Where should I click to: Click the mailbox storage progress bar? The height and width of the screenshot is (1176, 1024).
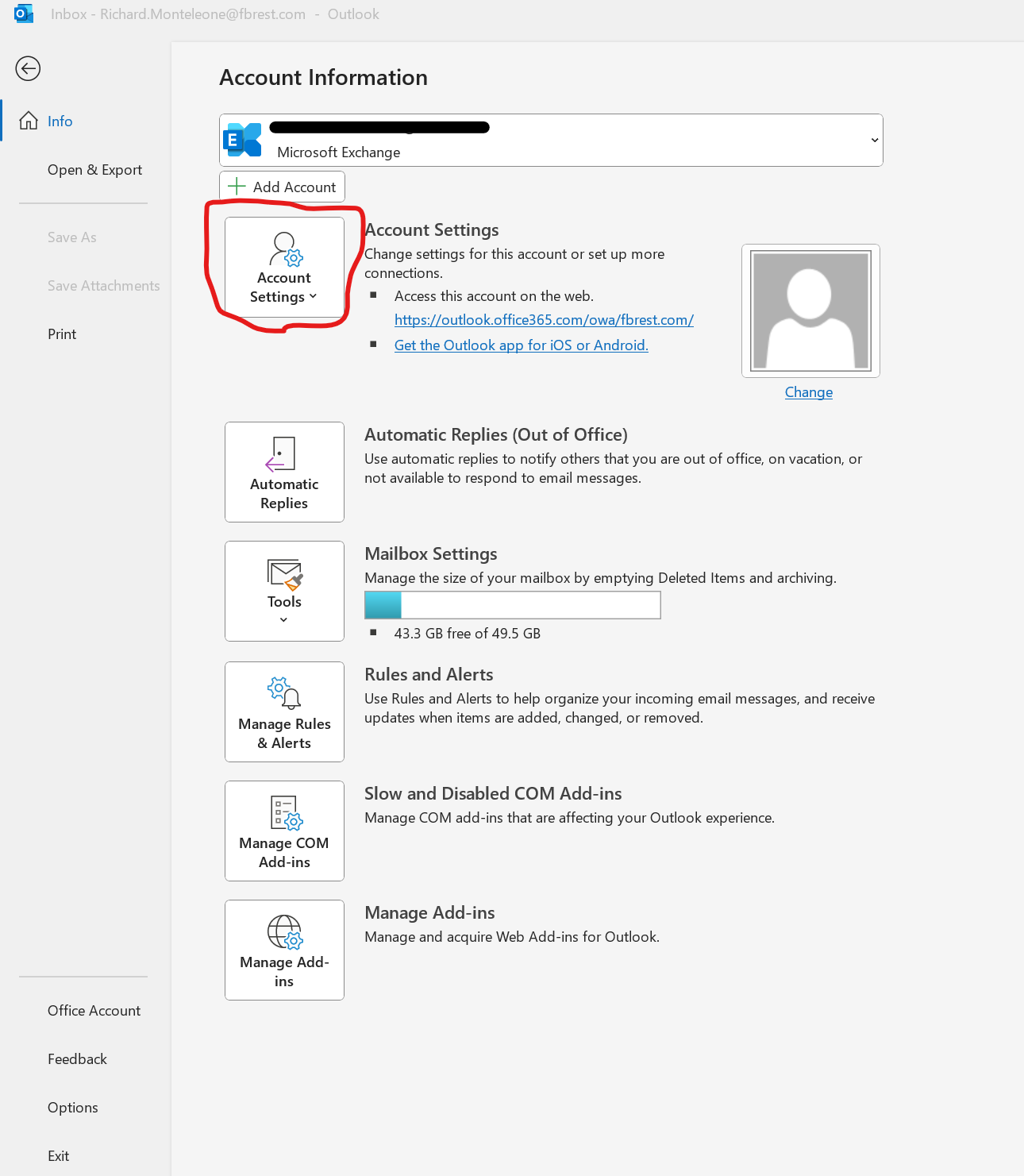click(512, 604)
